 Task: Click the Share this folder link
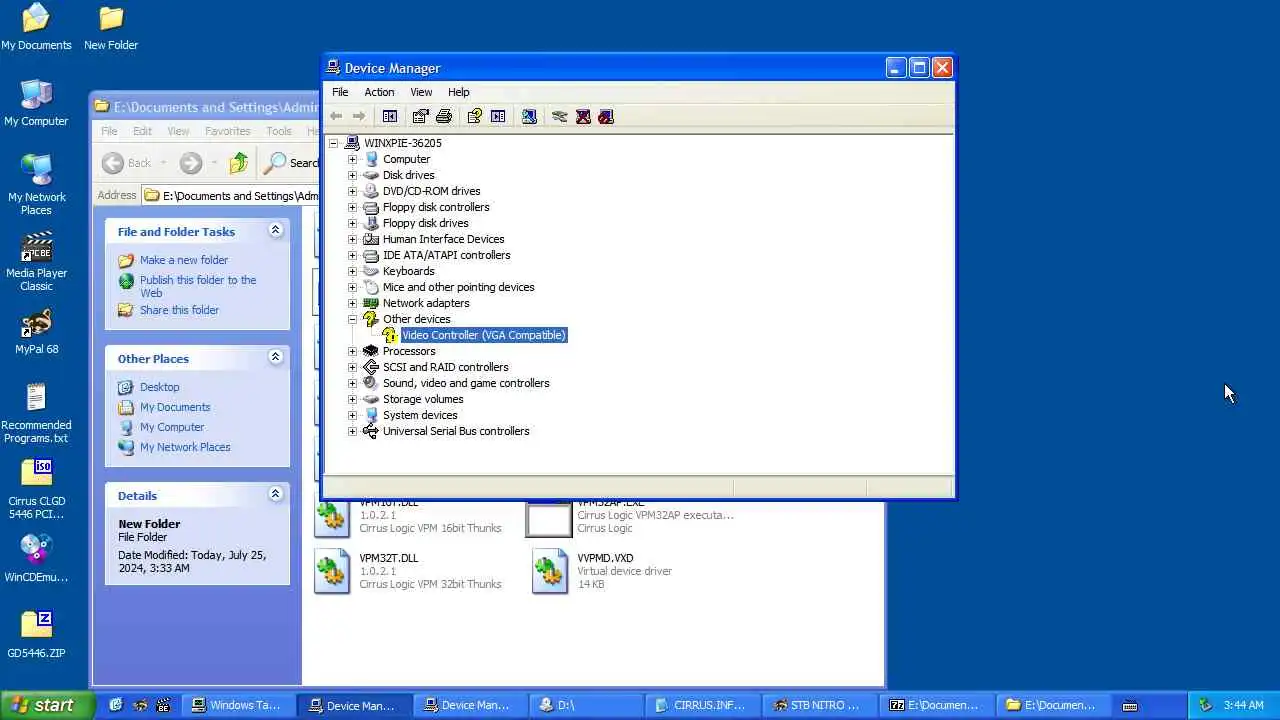179,310
